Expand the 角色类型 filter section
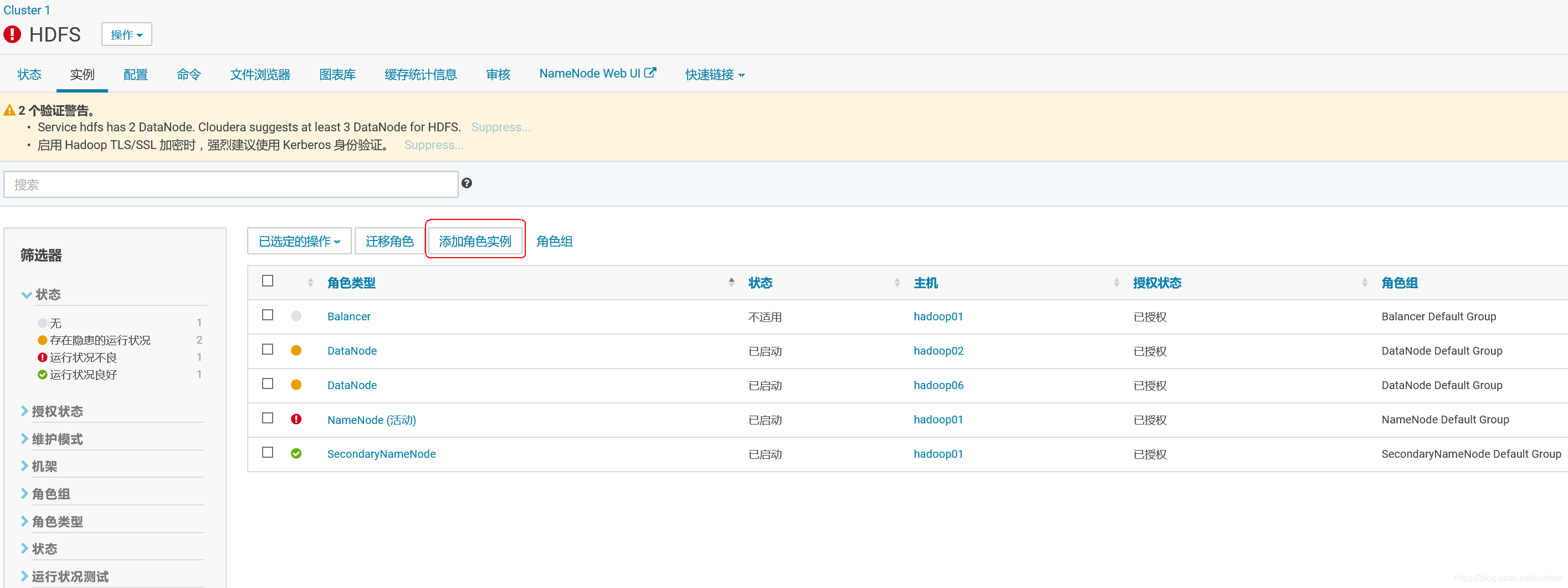The image size is (1568, 588). 52,521
